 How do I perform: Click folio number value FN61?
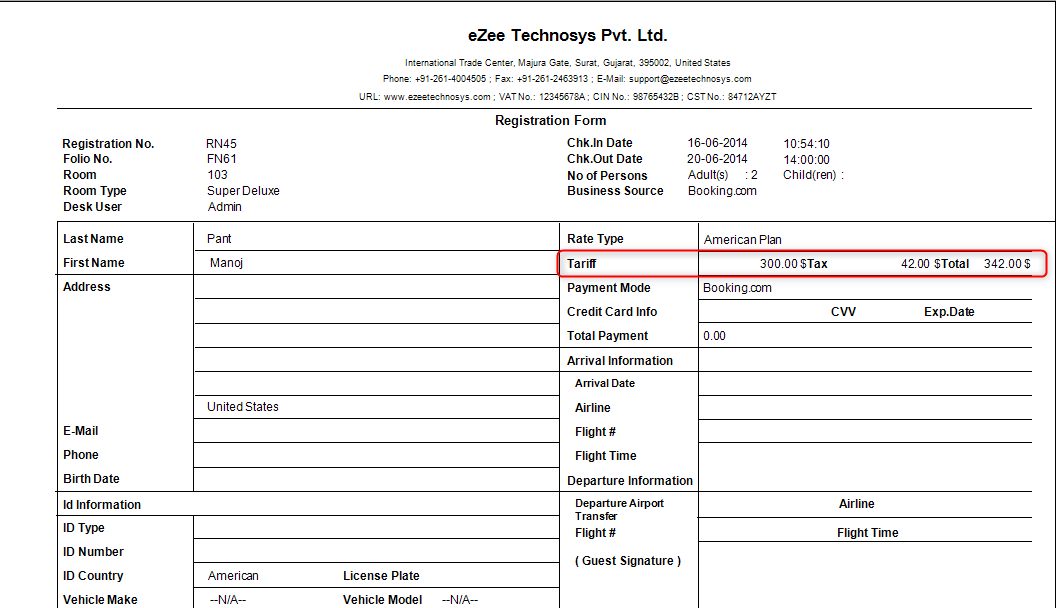[222, 159]
